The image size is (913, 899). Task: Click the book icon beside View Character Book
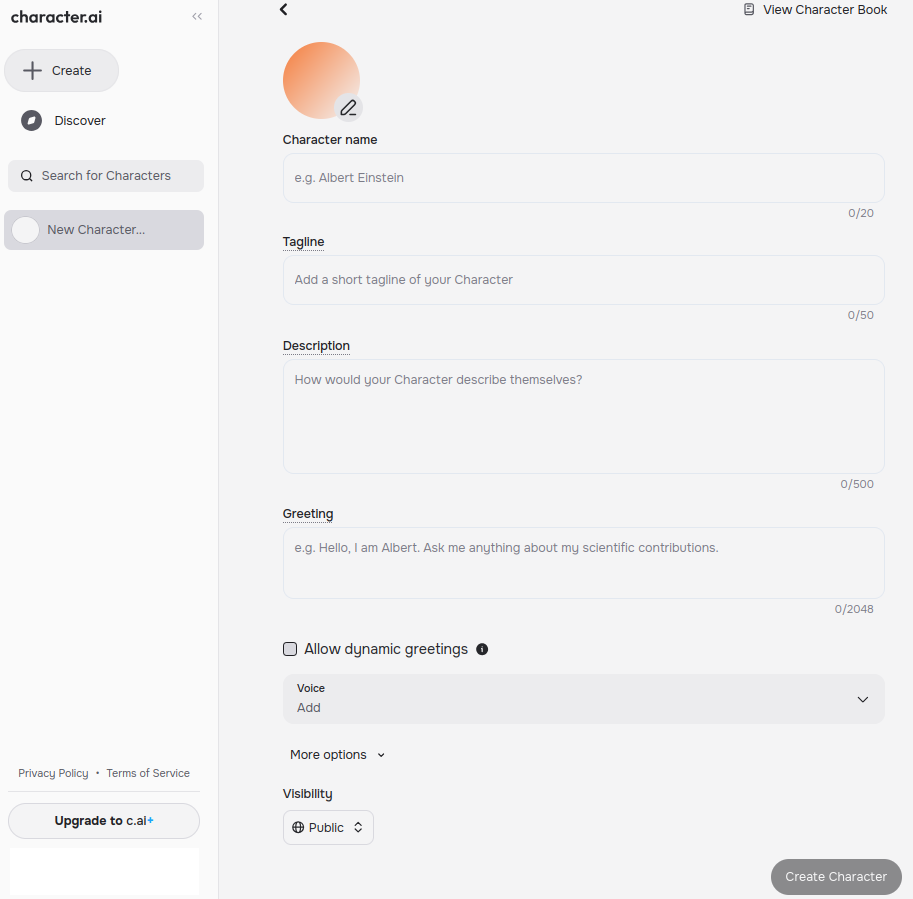[749, 10]
